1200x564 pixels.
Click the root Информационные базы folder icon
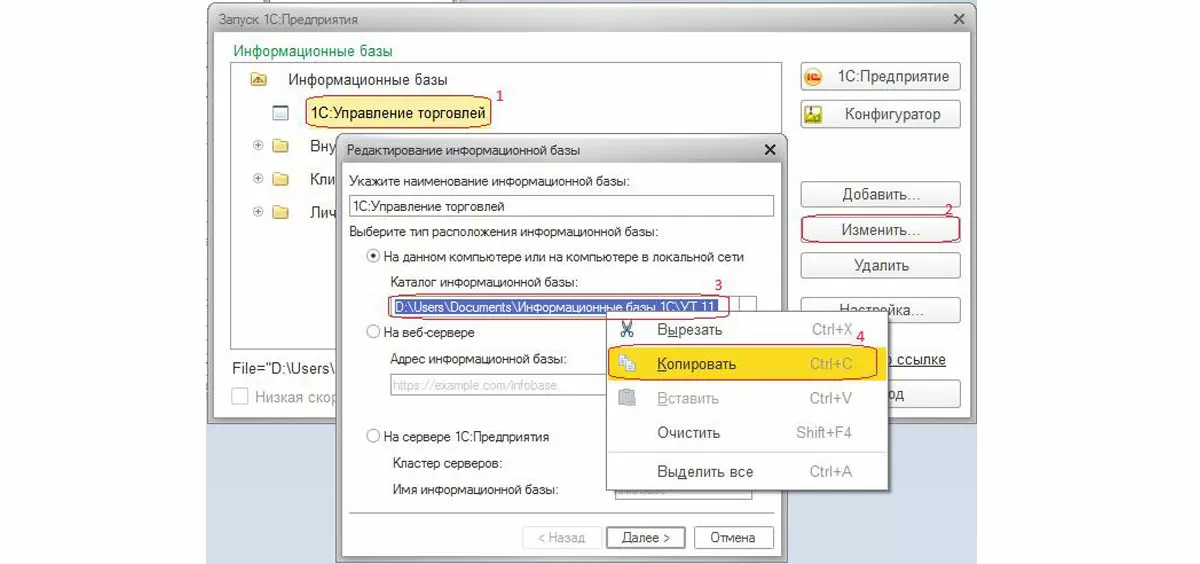point(258,79)
